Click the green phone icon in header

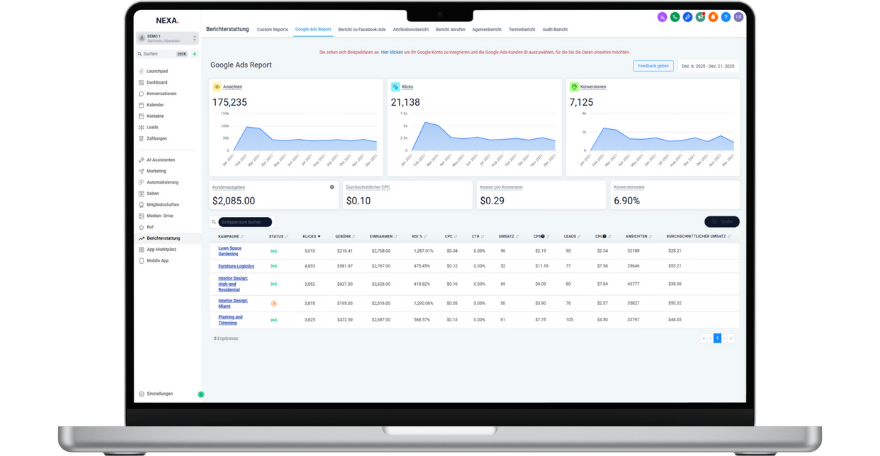pos(675,17)
